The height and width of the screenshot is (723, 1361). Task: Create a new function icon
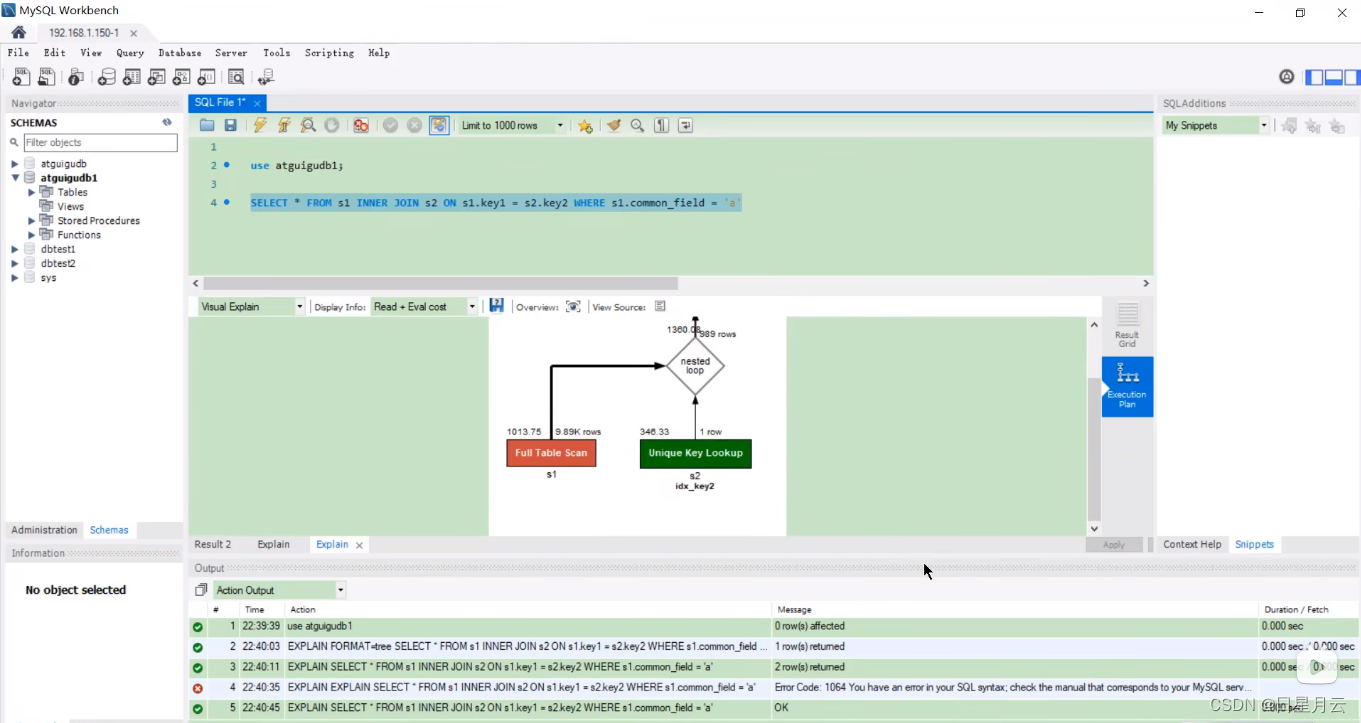coord(207,77)
